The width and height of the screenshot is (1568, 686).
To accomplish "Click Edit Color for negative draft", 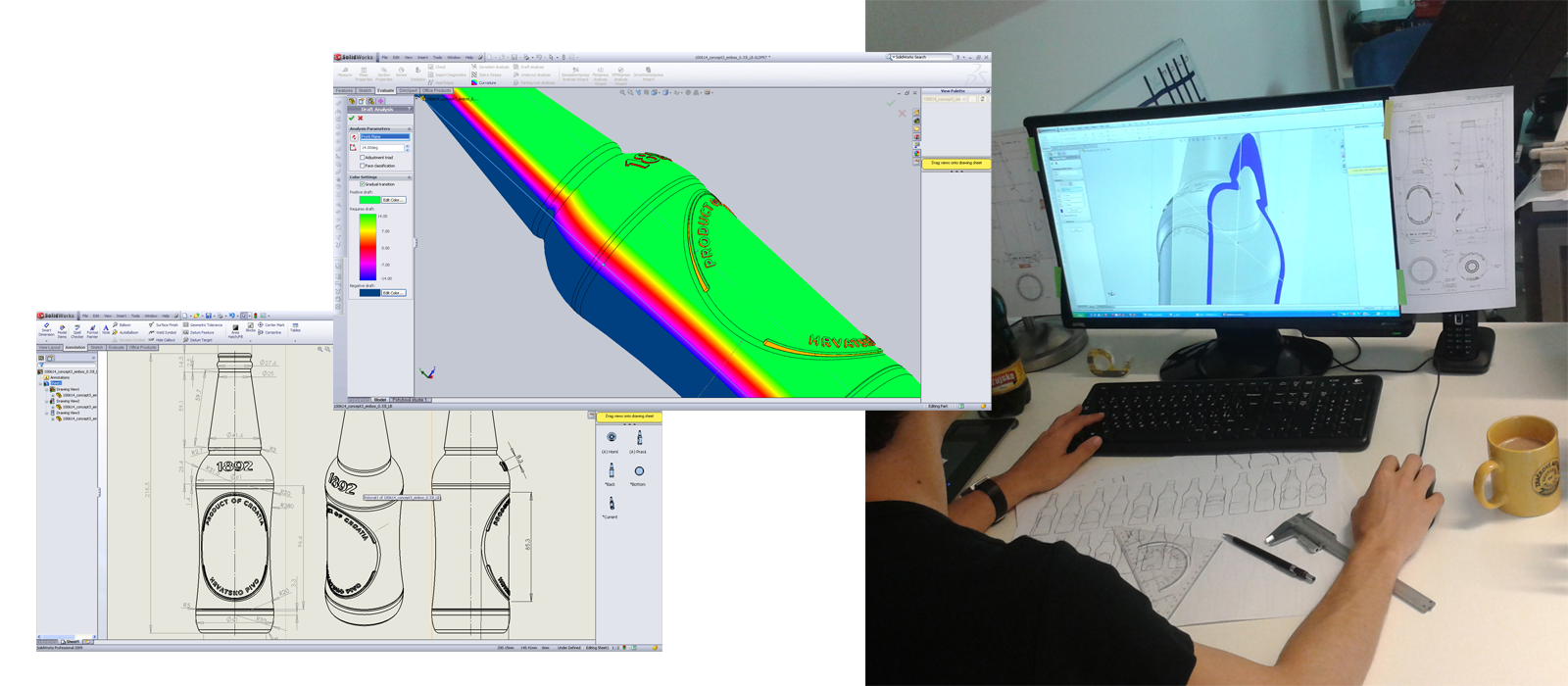I will pyautogui.click(x=392, y=293).
